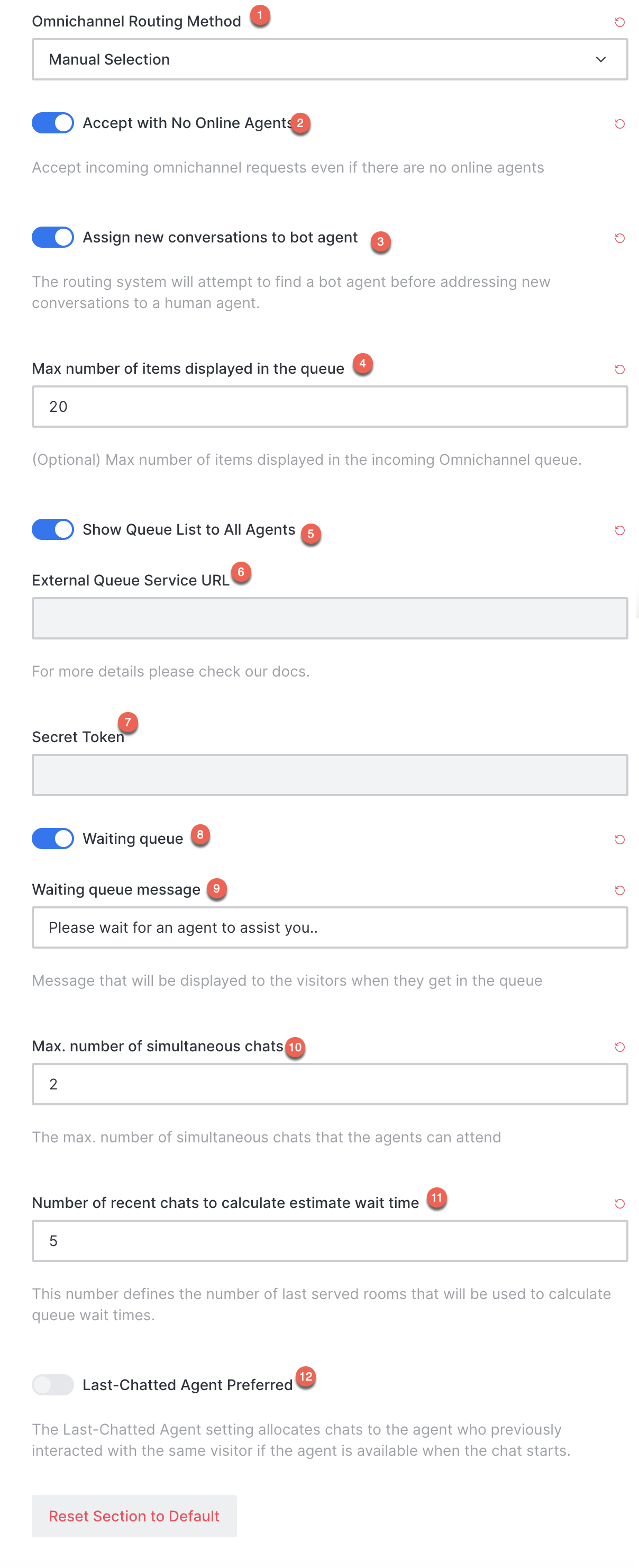Image resolution: width=639 pixels, height=1568 pixels.
Task: Click Reset Section to Default button
Action: pyautogui.click(x=134, y=1516)
